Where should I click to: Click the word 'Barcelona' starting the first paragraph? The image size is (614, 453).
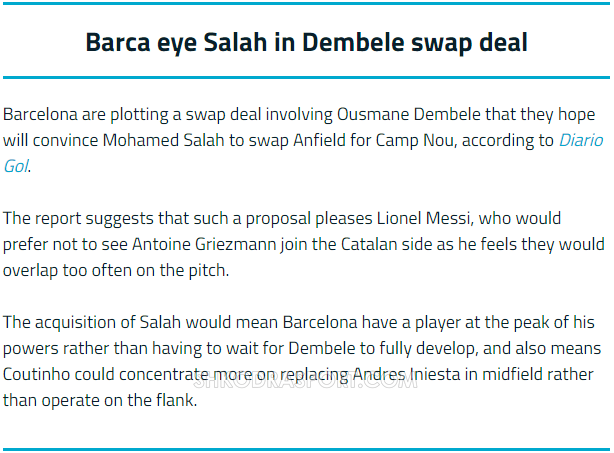point(40,114)
